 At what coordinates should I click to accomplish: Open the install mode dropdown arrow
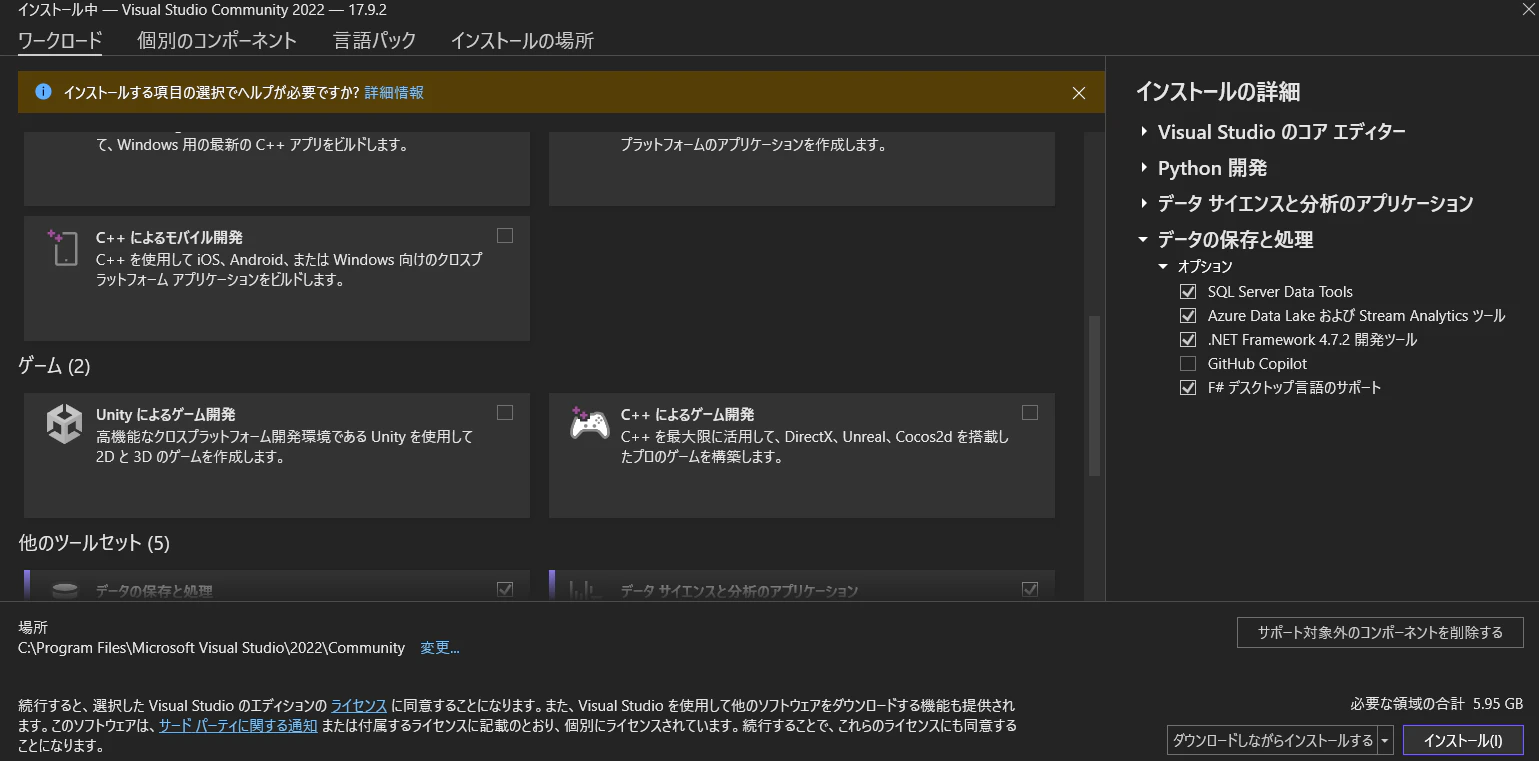(x=1385, y=741)
